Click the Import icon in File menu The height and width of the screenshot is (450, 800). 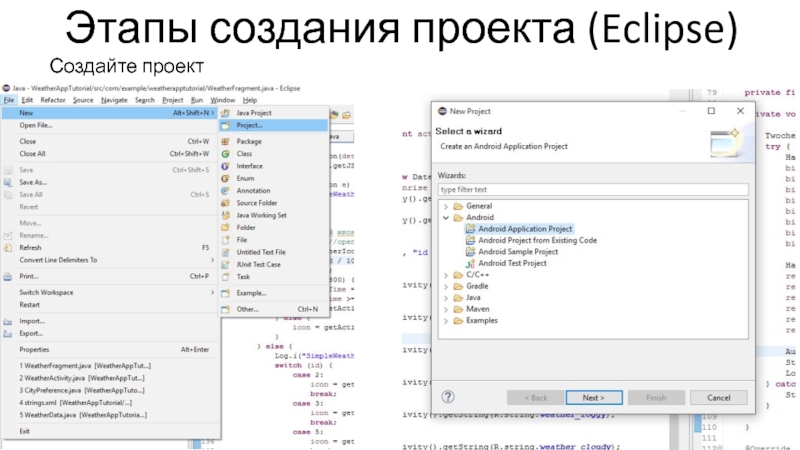8,321
